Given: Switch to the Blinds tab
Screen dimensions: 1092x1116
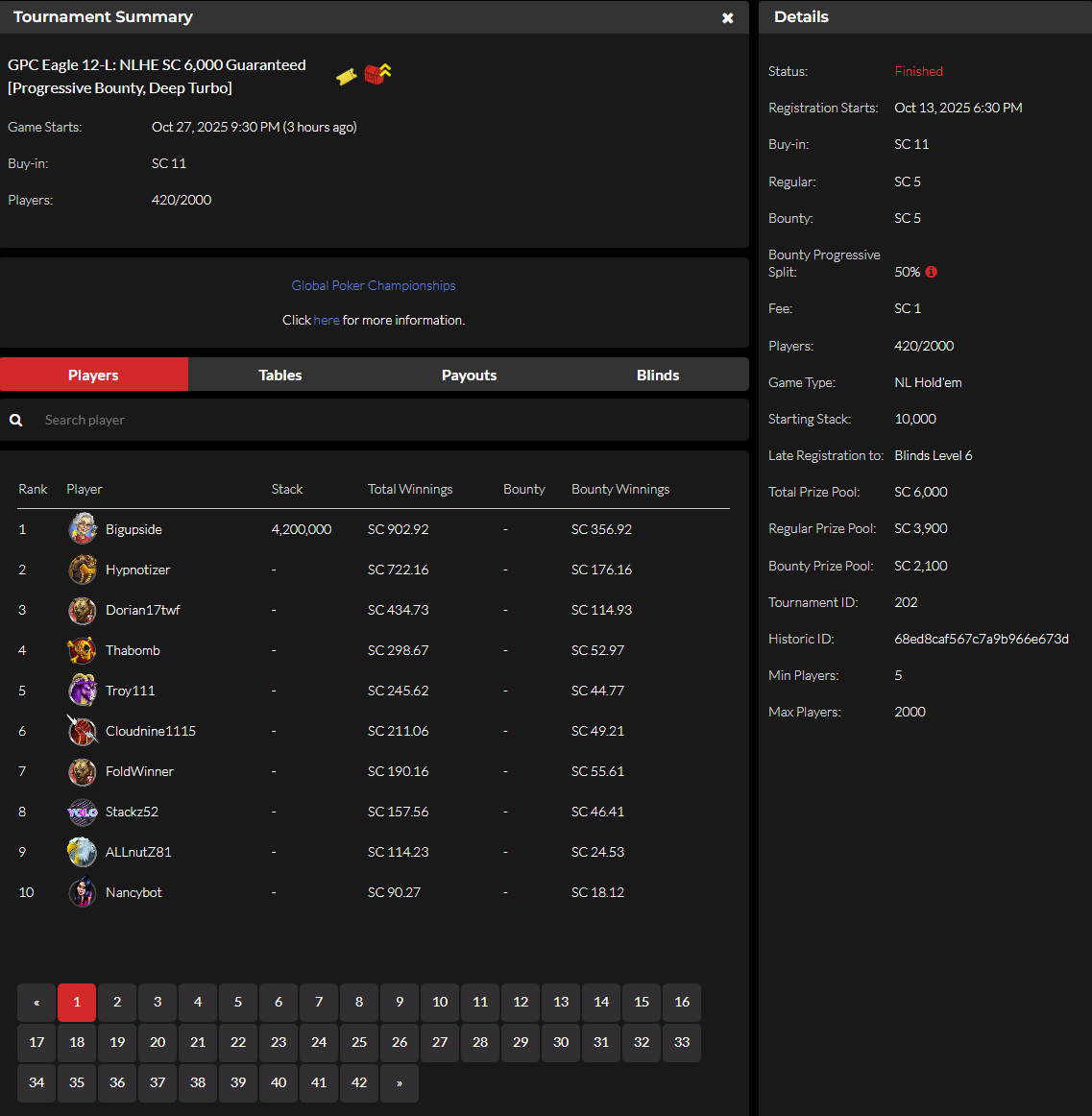Looking at the screenshot, I should pyautogui.click(x=658, y=375).
